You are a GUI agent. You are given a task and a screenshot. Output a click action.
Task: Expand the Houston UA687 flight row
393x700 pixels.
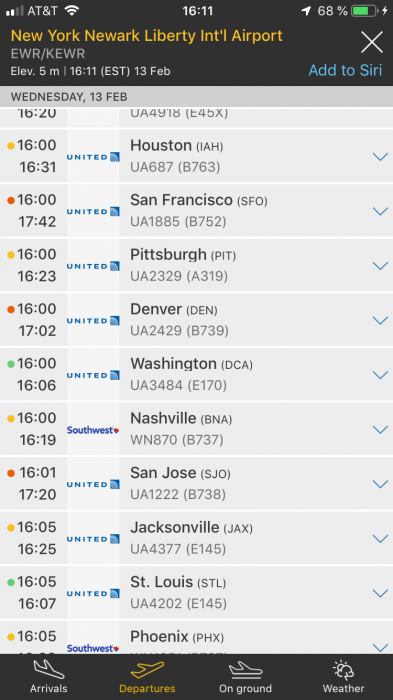tap(196, 156)
